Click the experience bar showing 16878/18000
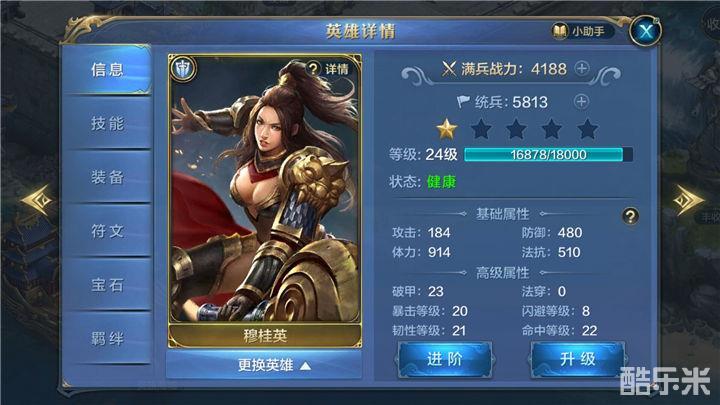The height and width of the screenshot is (405, 720). (x=548, y=154)
